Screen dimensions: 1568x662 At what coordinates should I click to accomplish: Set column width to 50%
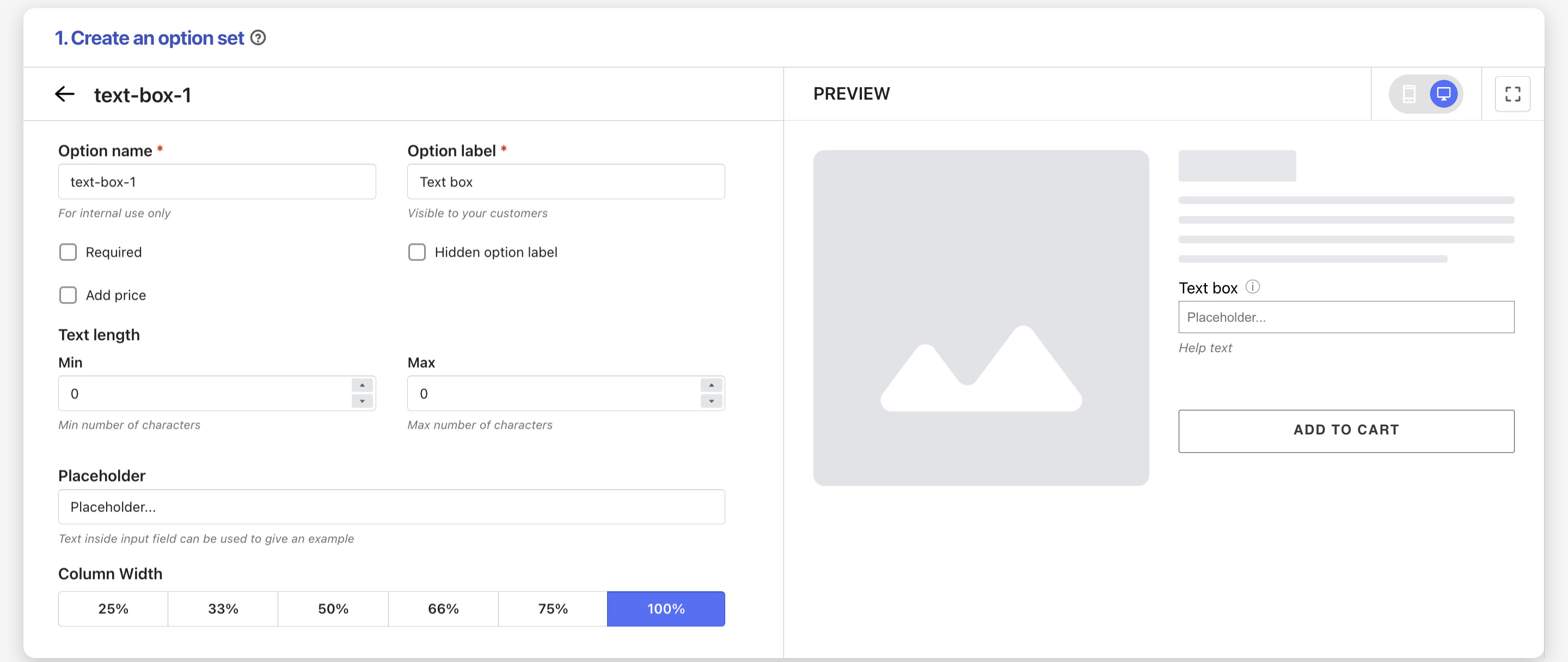coord(333,609)
